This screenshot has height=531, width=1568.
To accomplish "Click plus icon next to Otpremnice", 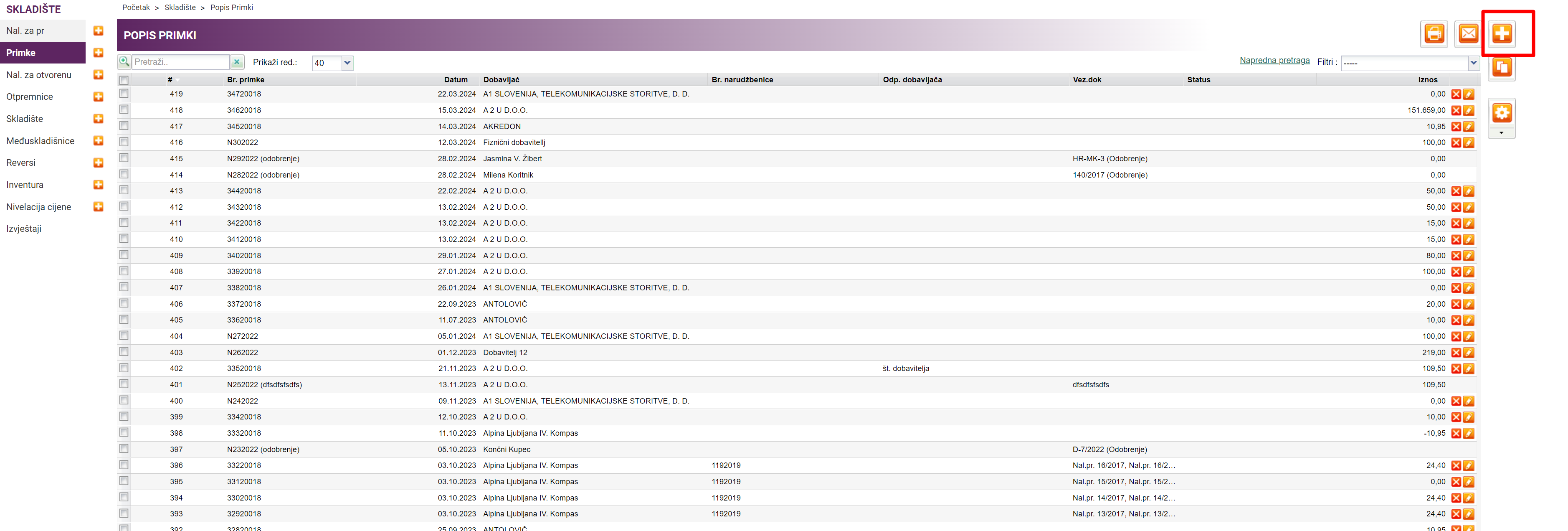I will click(x=98, y=97).
